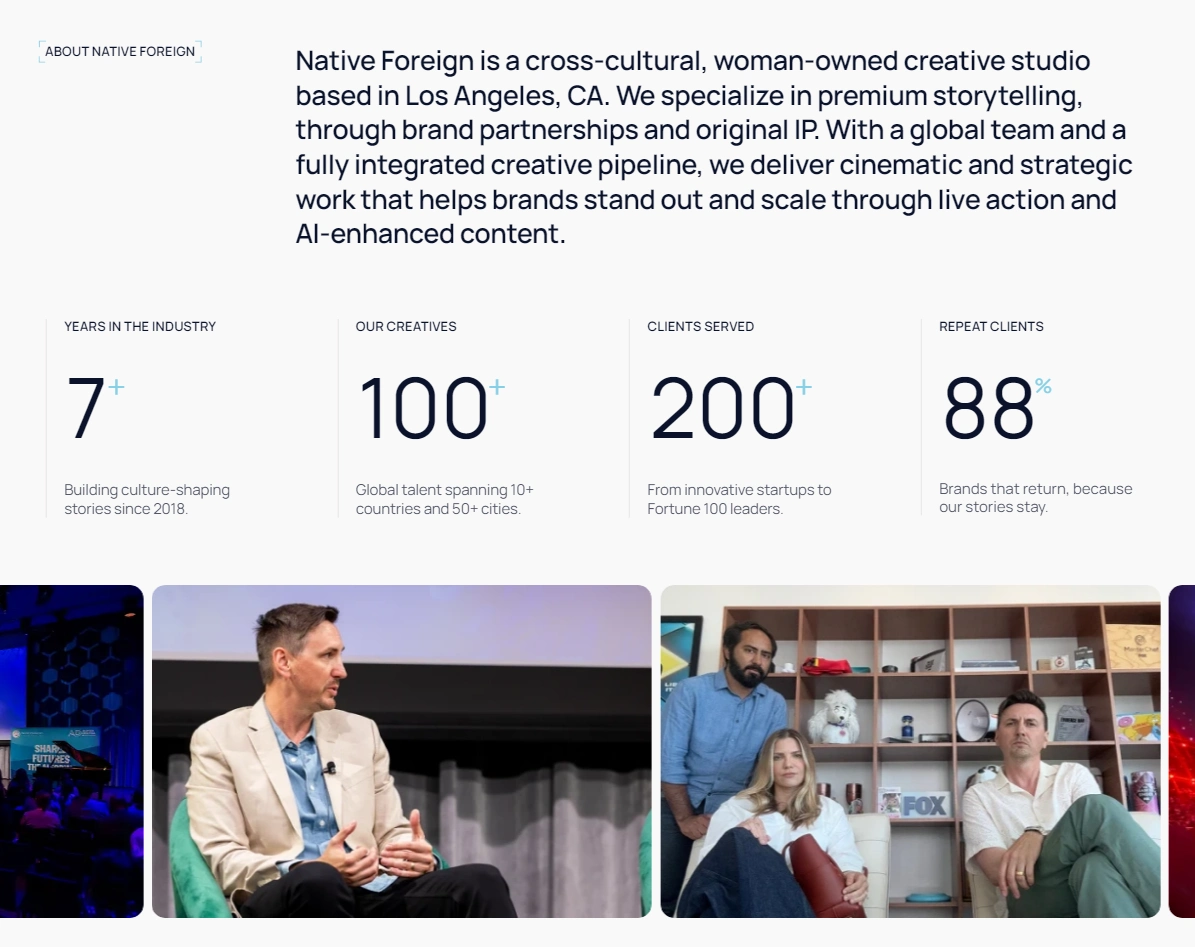The image size is (1195, 947).
Task: Click the percent symbol beside the 88 statistic
Action: pyautogui.click(x=1043, y=384)
